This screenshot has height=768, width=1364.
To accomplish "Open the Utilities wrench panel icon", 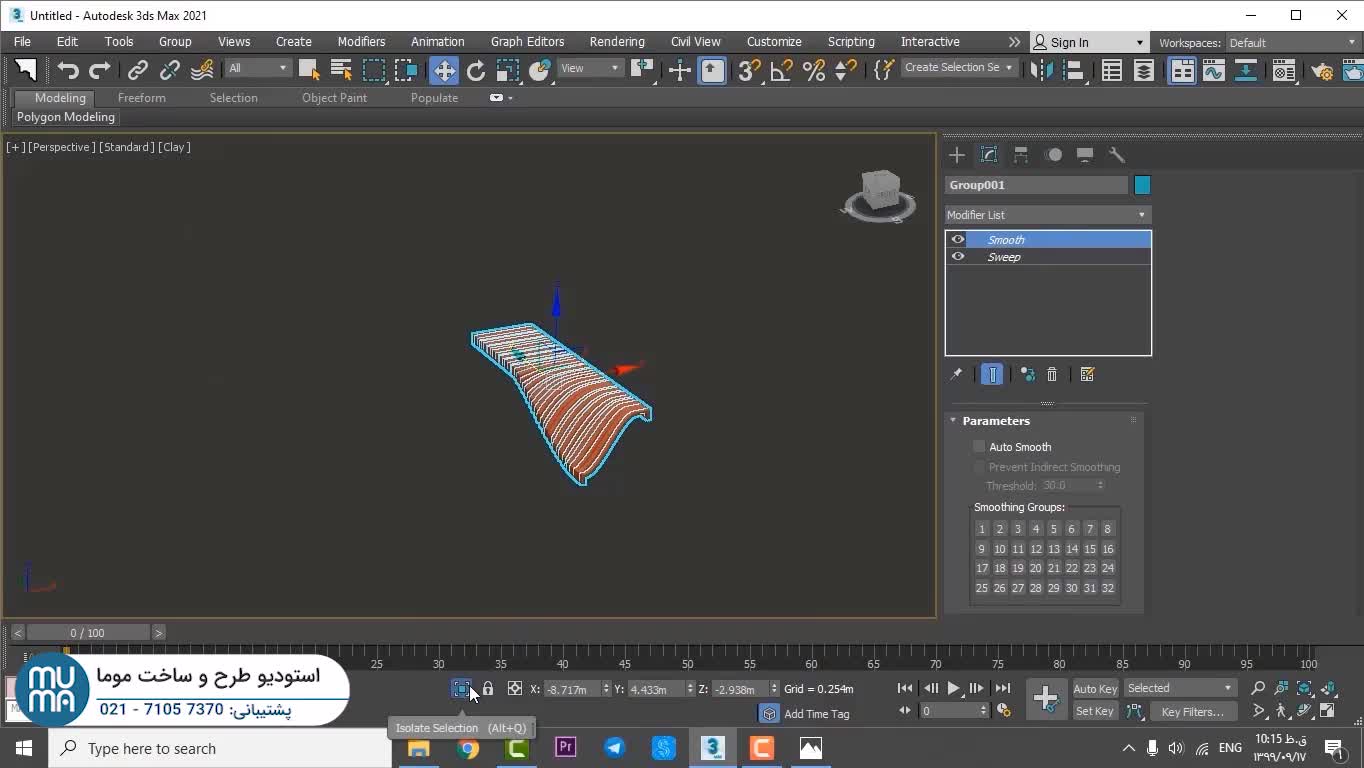I will click(1117, 155).
